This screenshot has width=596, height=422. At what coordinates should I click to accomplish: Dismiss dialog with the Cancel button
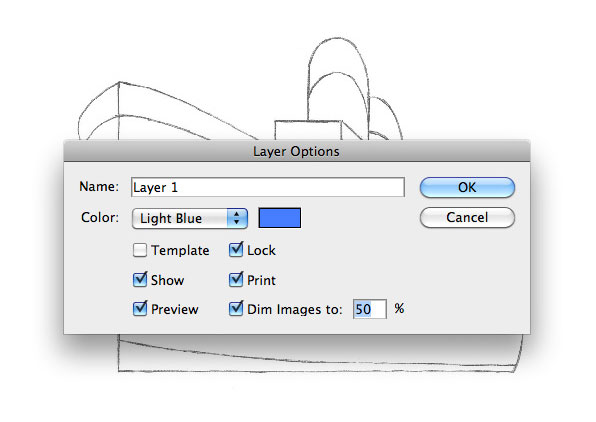[x=467, y=217]
